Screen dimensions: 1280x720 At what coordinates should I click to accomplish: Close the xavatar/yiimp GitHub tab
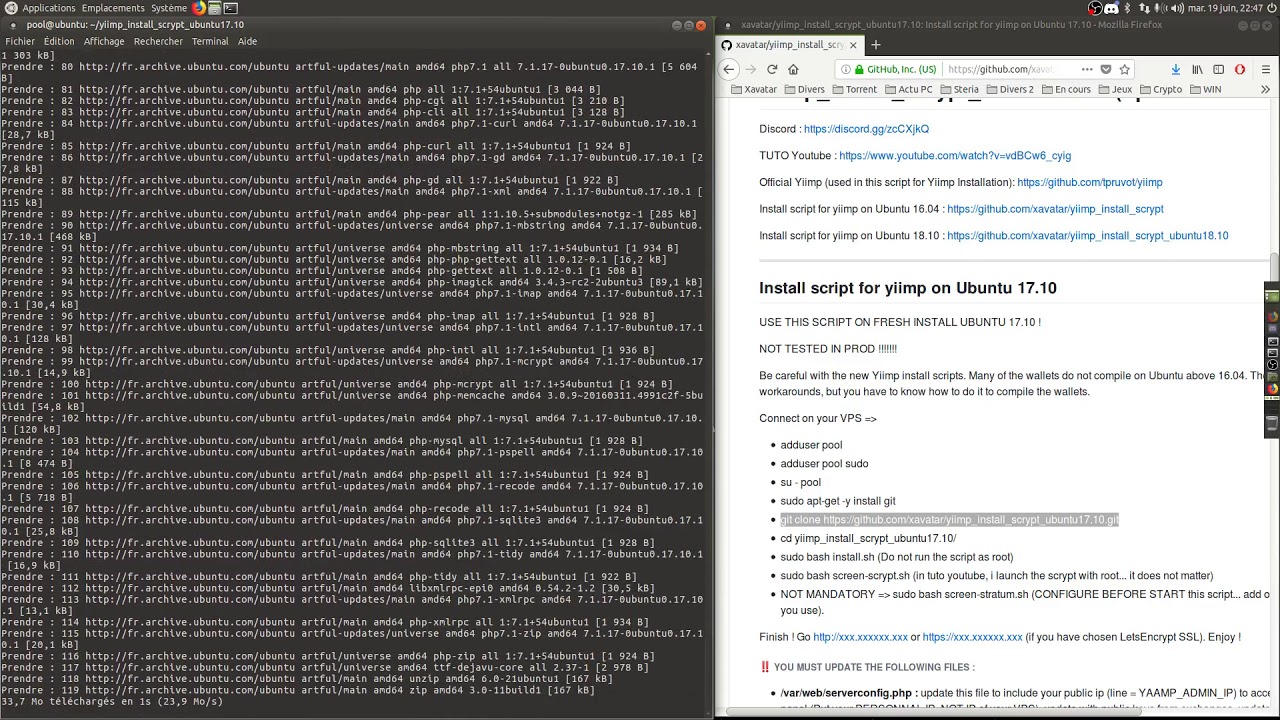point(853,44)
